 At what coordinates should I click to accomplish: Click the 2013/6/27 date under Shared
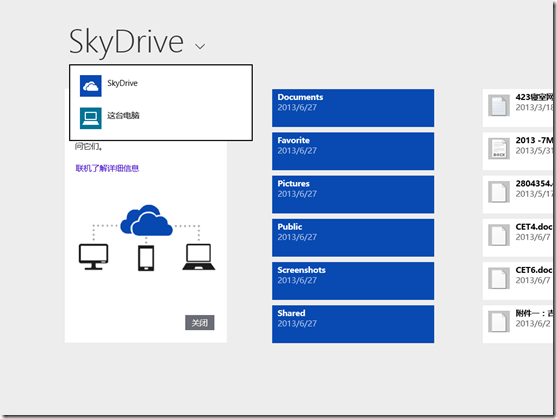[297, 323]
